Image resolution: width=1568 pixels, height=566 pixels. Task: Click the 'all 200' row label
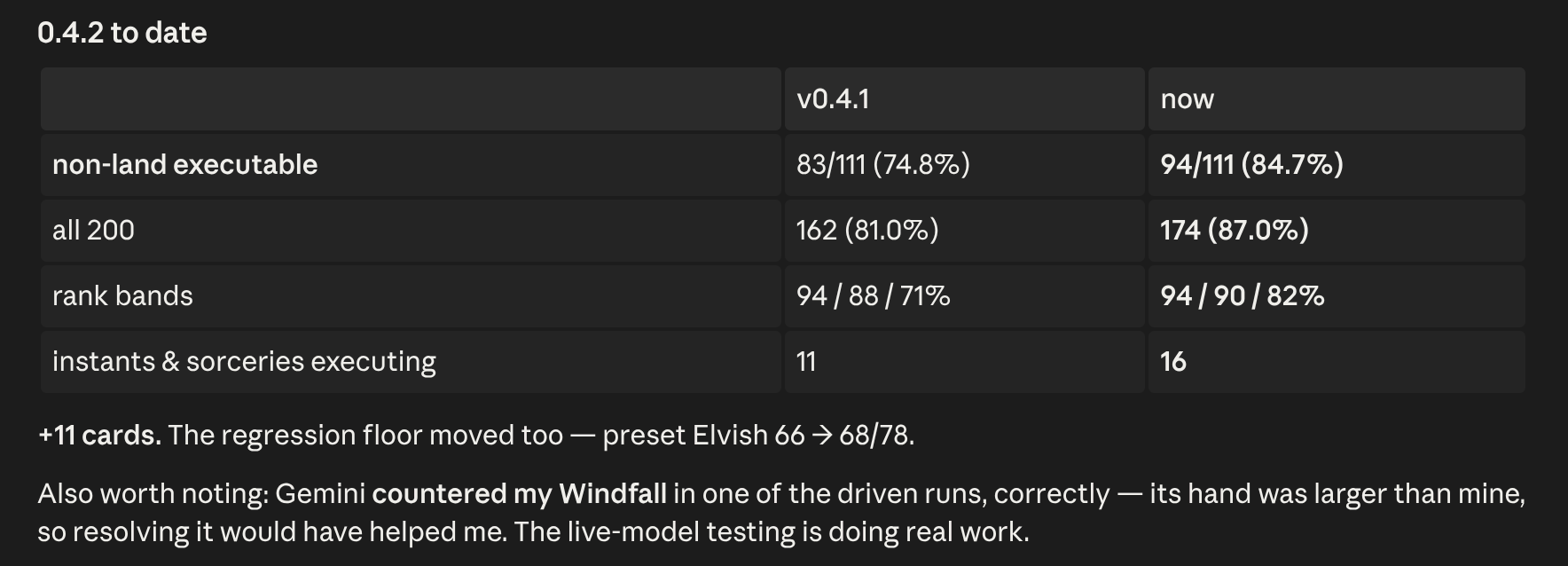(x=411, y=230)
